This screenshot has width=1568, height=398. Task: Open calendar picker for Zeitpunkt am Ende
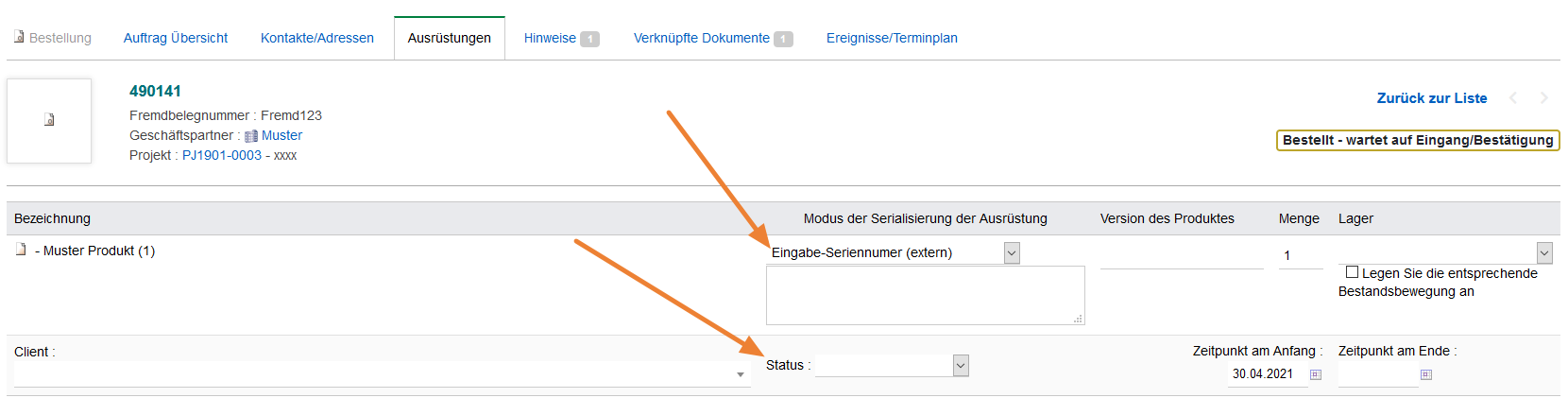(x=1426, y=374)
